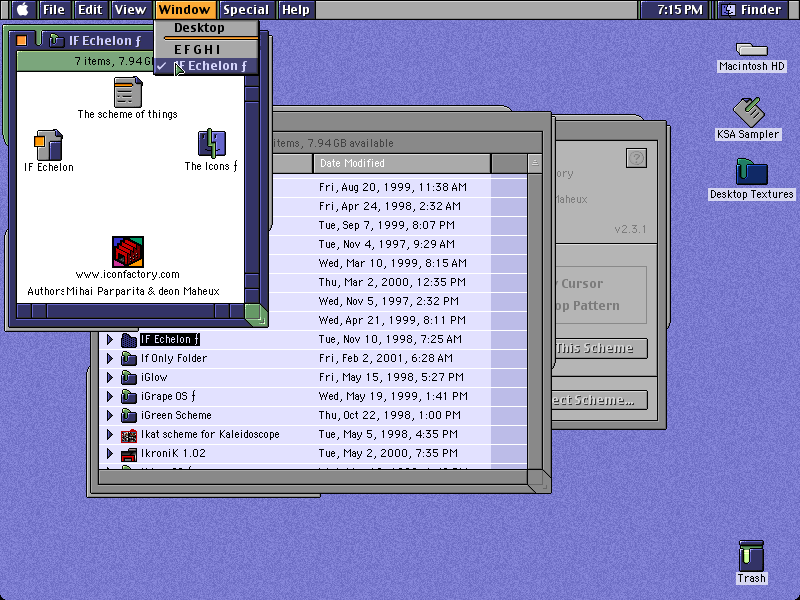Open the Apple menu
Viewport: 800px width, 600px height.
click(22, 9)
